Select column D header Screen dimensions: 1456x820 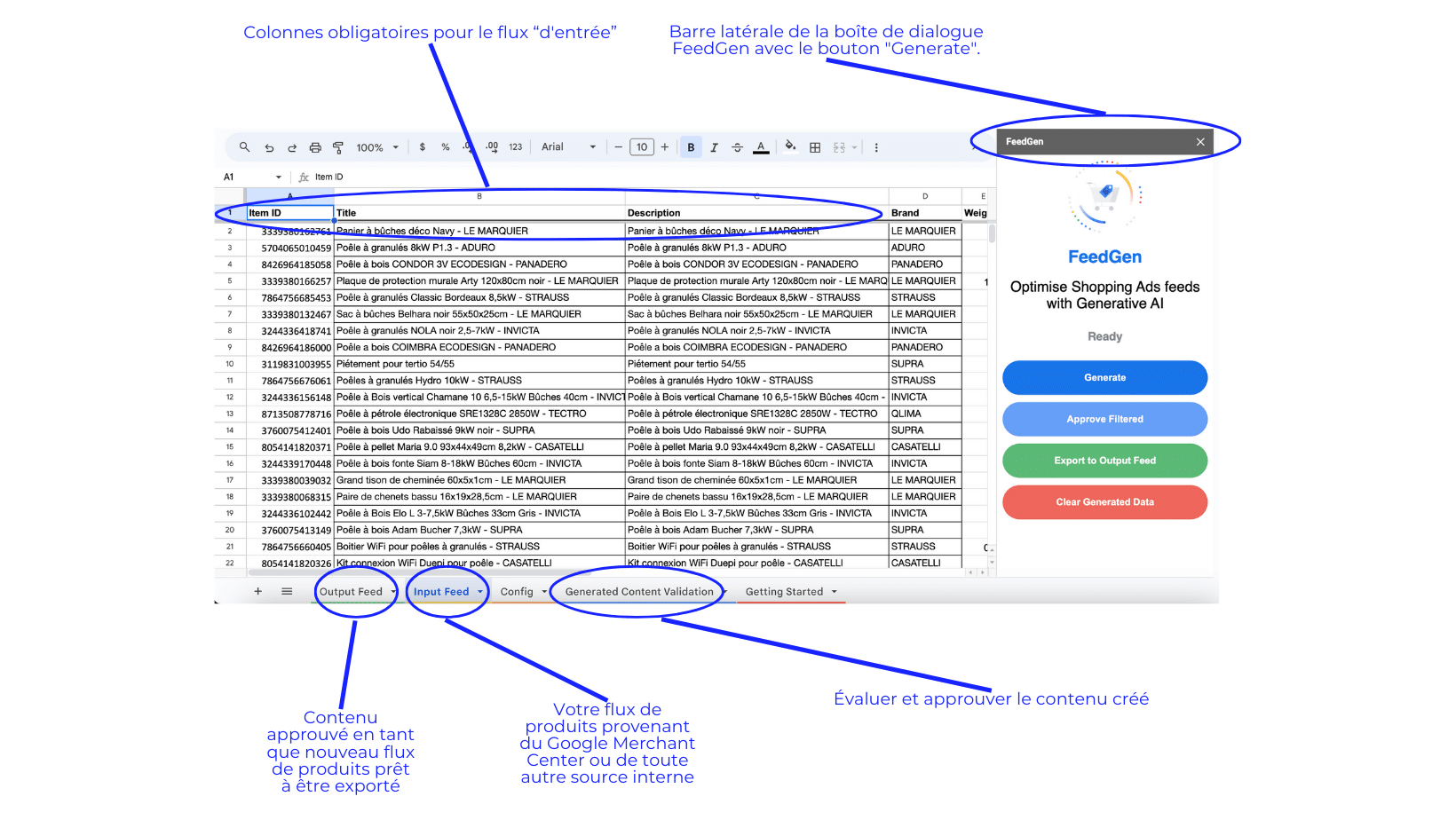925,196
